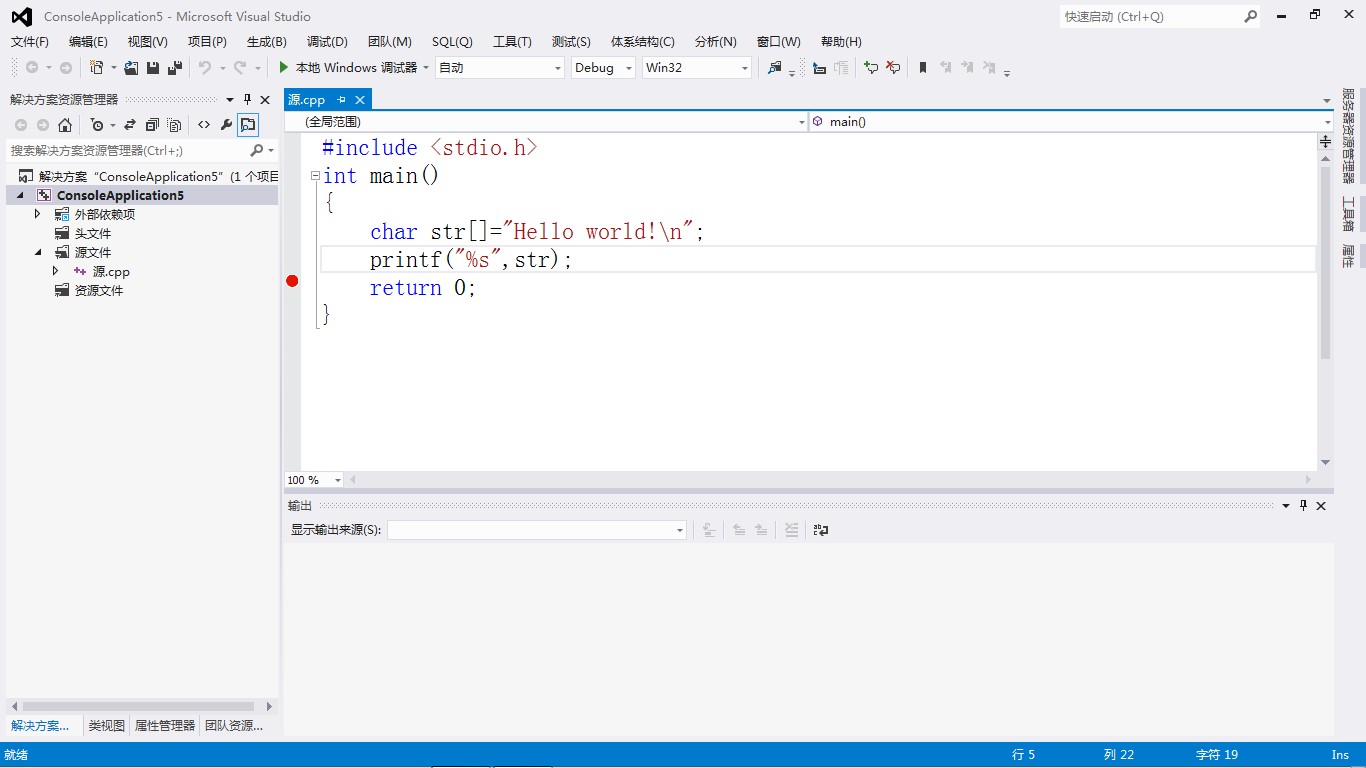Switch to the 类视图 bottom tab
This screenshot has height=768, width=1366.
[107, 725]
